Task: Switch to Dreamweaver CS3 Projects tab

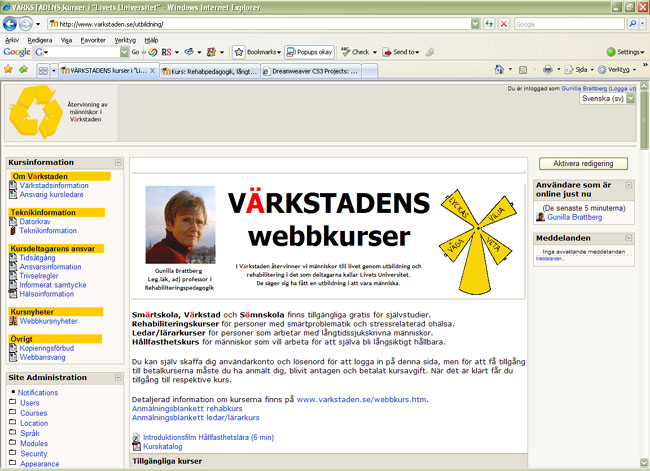Action: tap(311, 71)
